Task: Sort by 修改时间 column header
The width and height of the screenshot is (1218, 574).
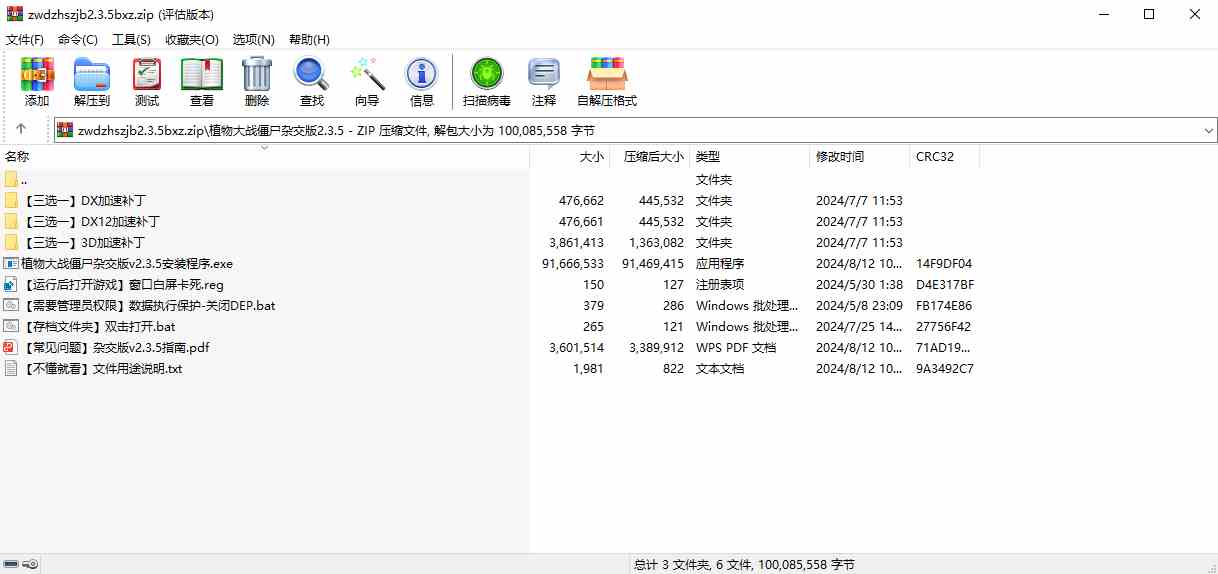Action: [860, 157]
